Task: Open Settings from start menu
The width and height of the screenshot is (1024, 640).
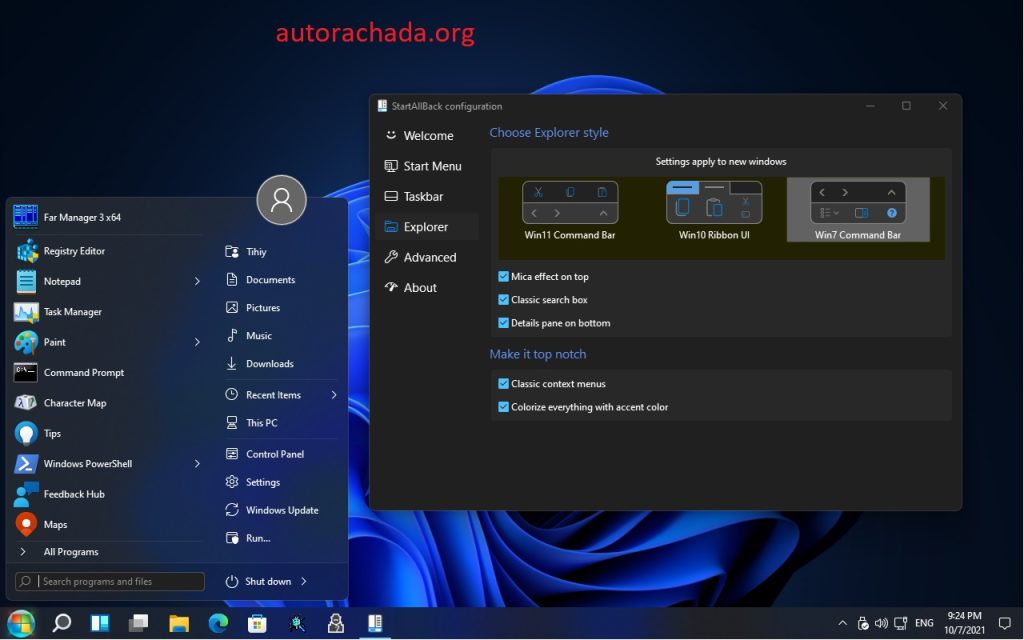Action: [281, 482]
